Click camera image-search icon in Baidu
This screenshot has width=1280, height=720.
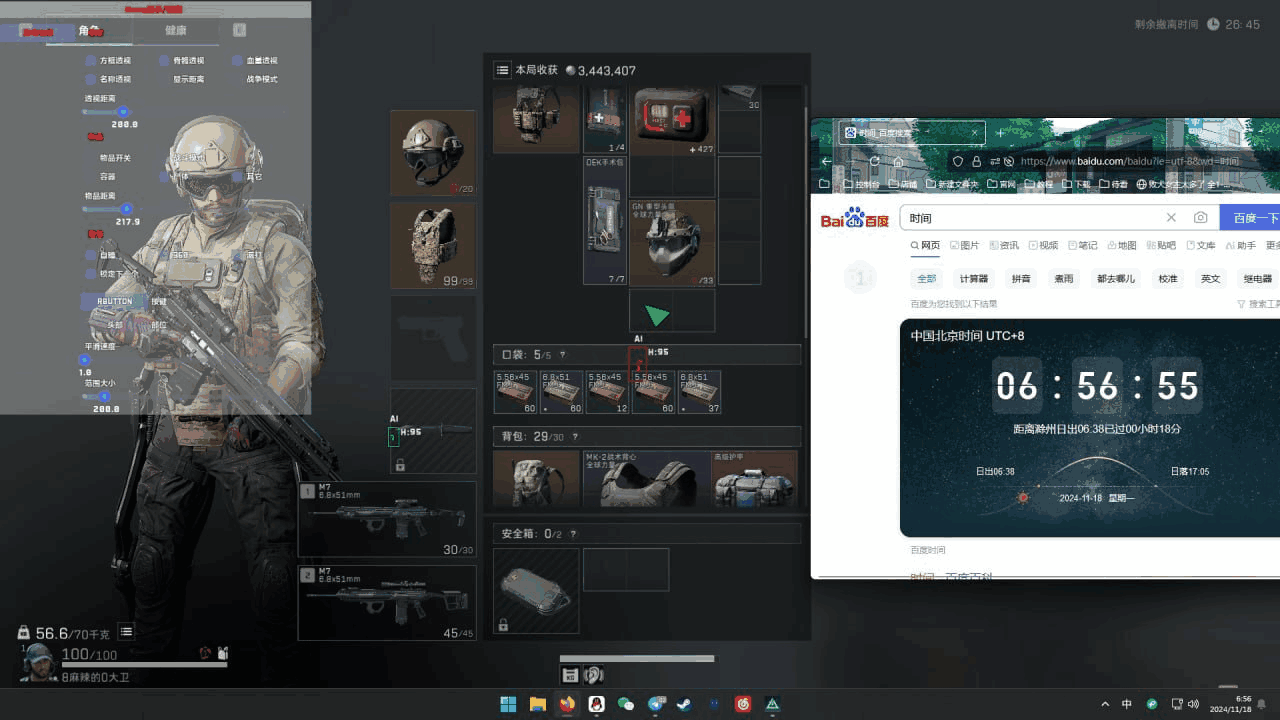click(x=1200, y=218)
